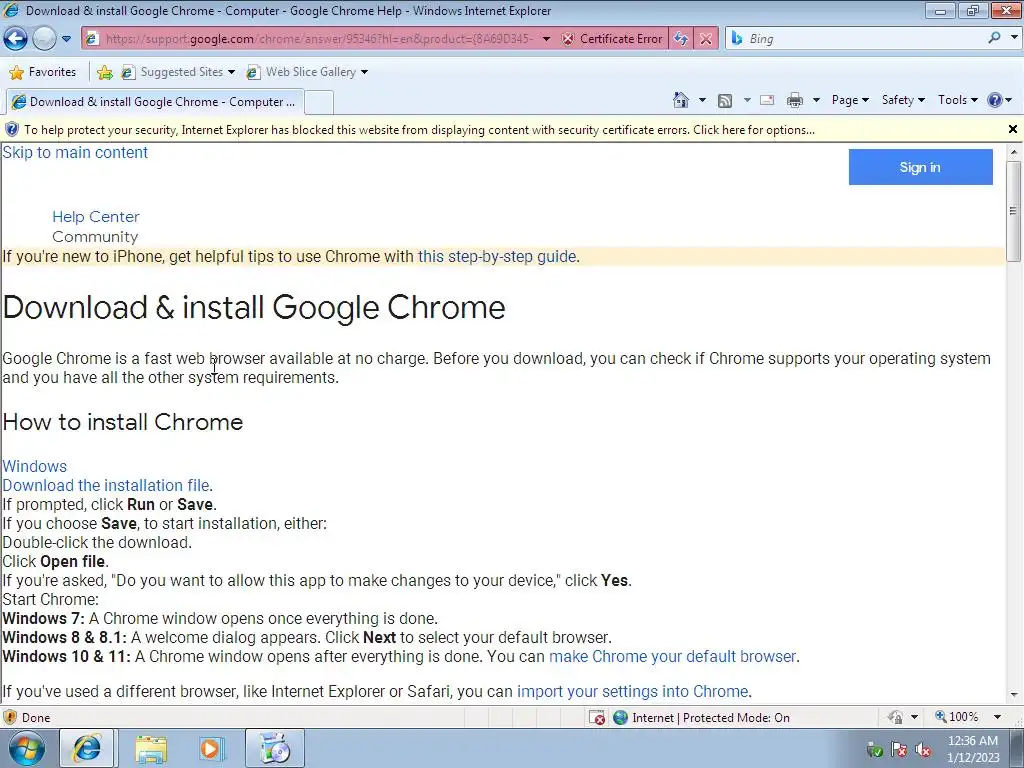
Task: Click the Action Center flag tray icon
Action: [899, 749]
